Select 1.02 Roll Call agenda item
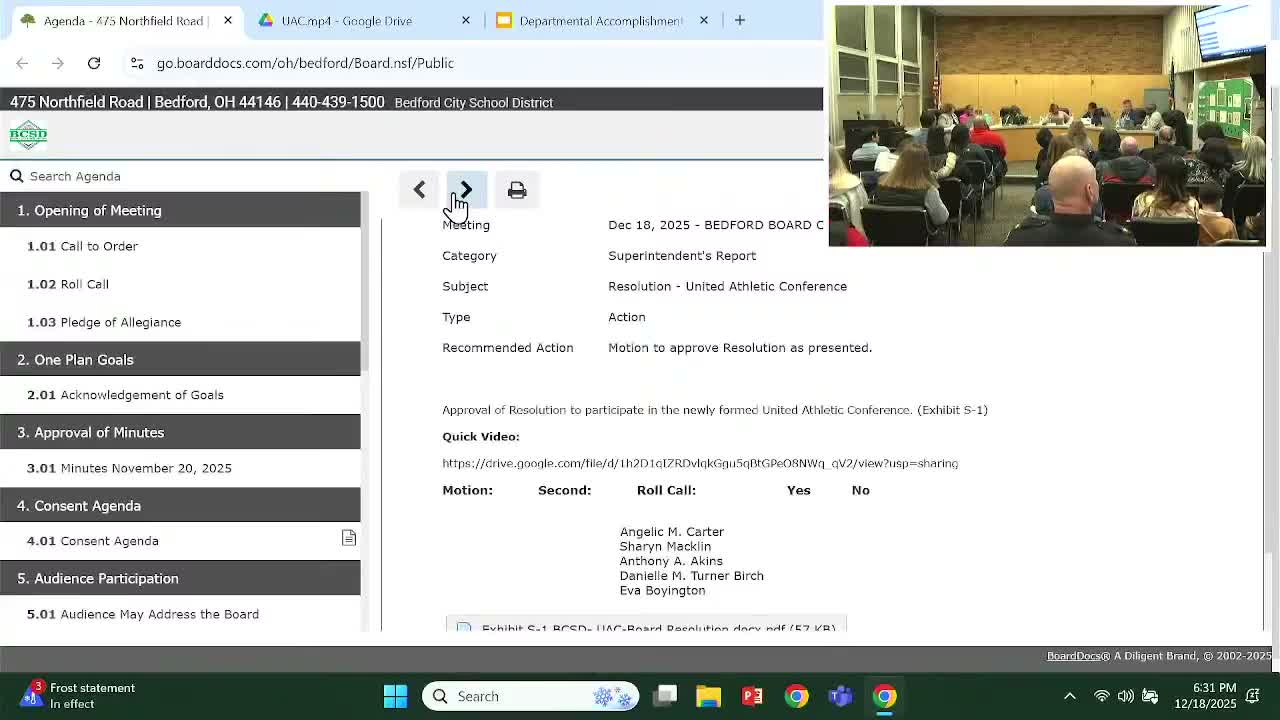Viewport: 1280px width, 720px height. pyautogui.click(x=84, y=284)
